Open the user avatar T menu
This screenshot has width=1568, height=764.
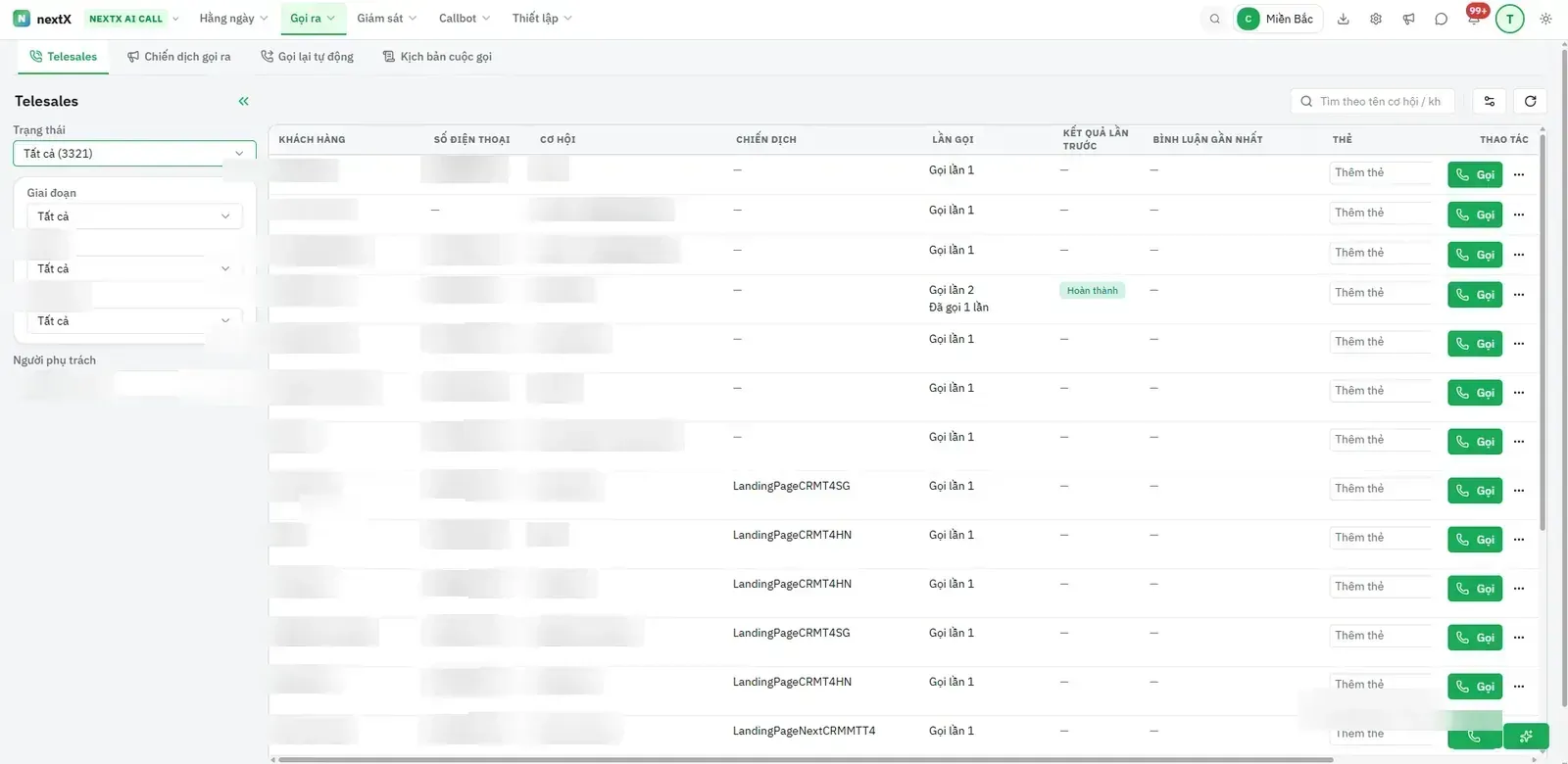1510,19
